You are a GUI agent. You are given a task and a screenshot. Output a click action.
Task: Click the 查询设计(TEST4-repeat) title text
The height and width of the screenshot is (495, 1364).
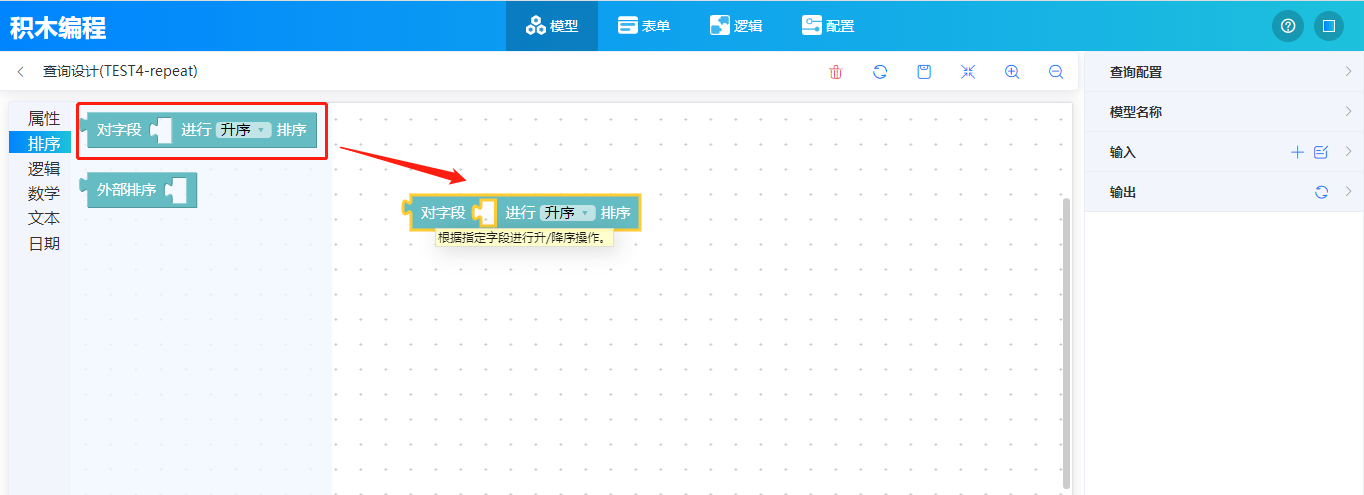click(120, 72)
